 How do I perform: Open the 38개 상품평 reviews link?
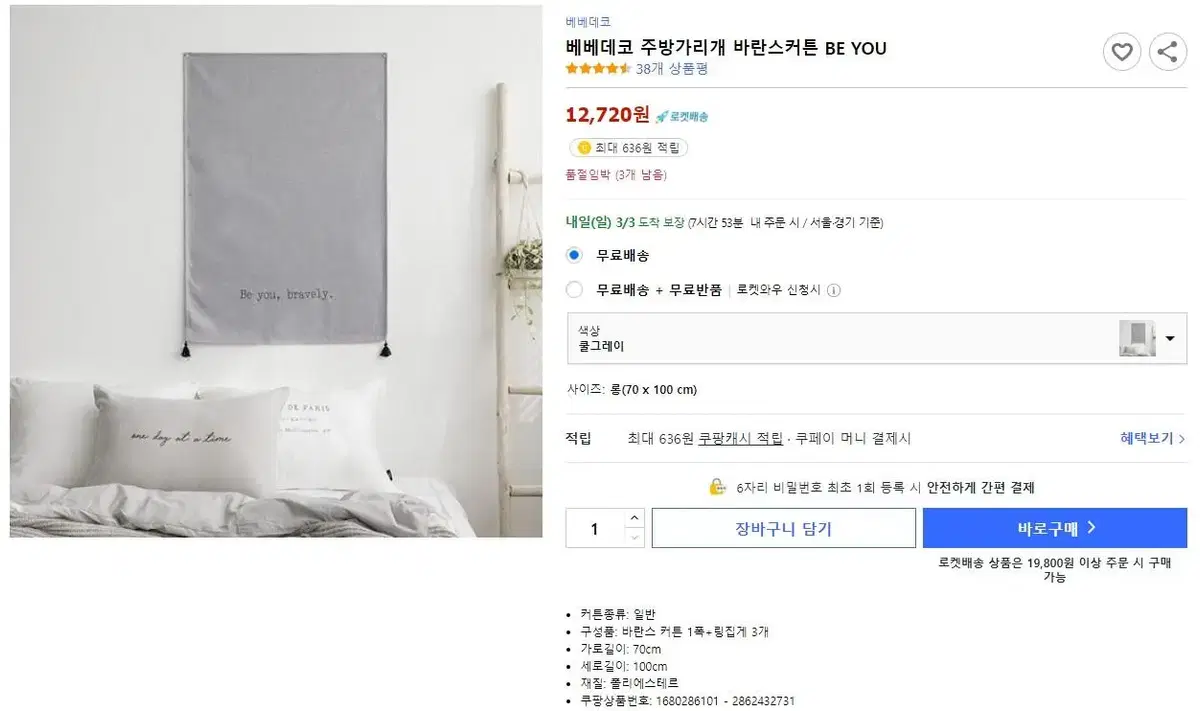(x=672, y=69)
